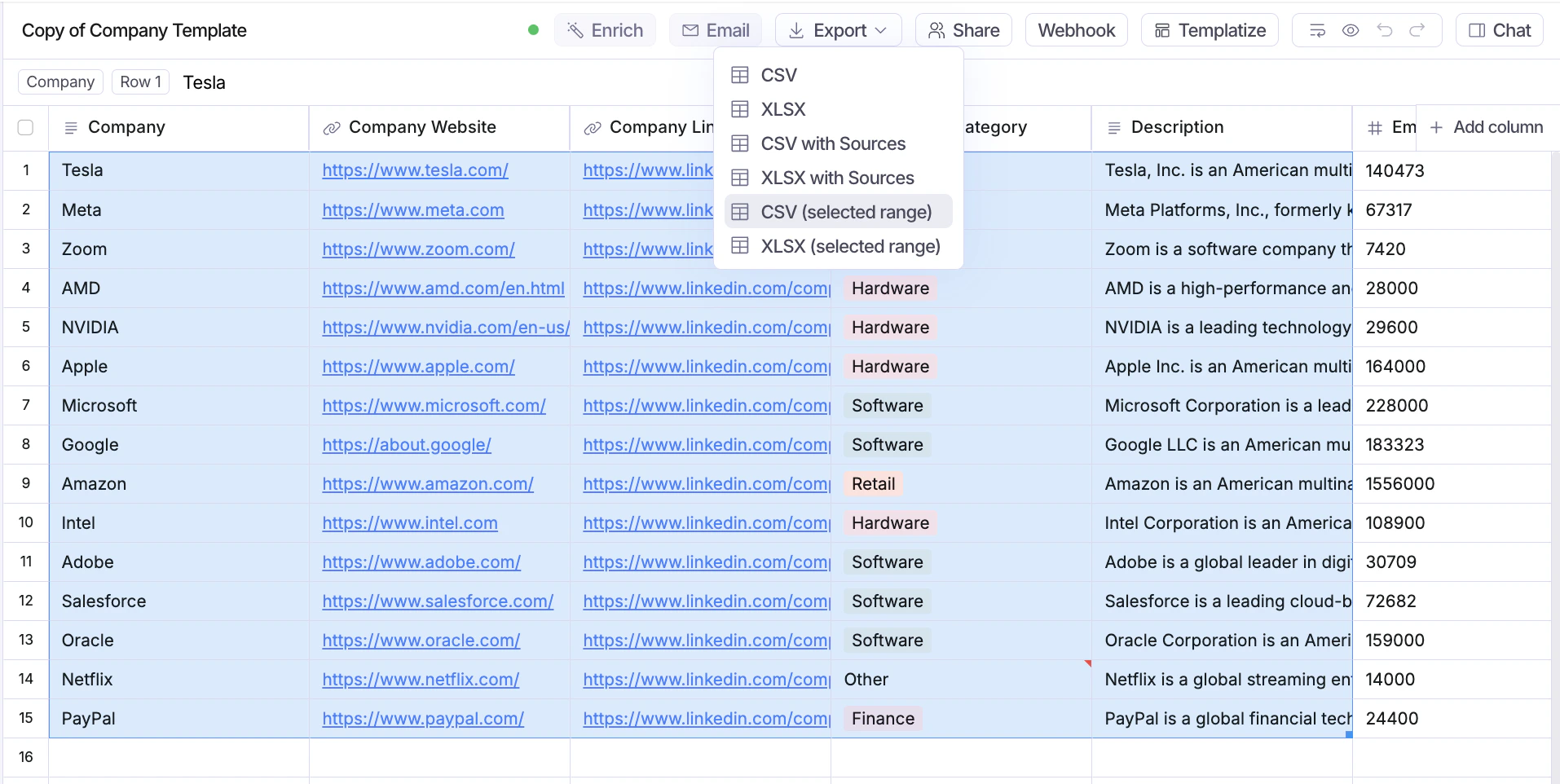Click the Webhook button
This screenshot has width=1560, height=784.
(1077, 30)
